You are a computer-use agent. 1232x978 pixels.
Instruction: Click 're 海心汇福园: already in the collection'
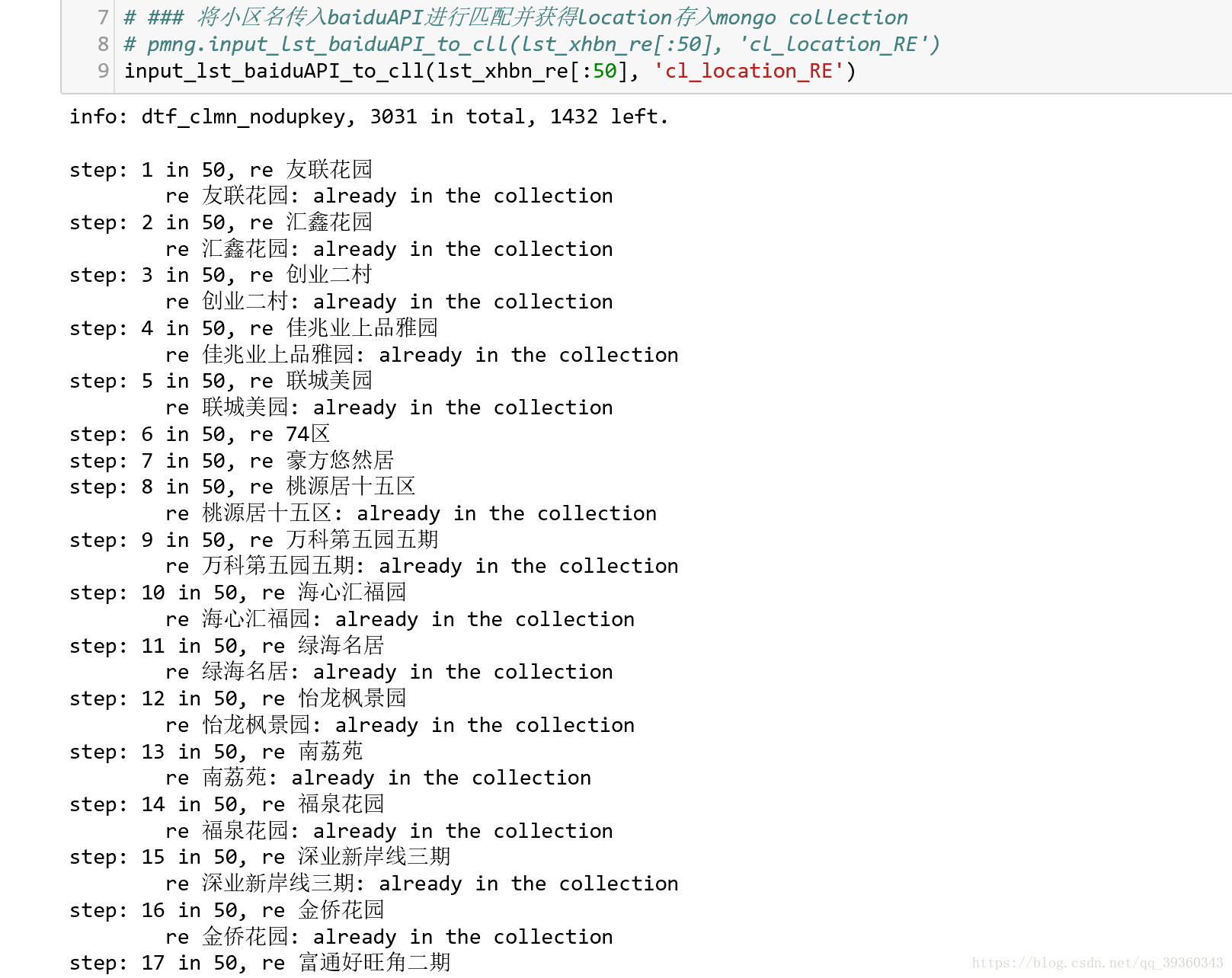[400, 619]
